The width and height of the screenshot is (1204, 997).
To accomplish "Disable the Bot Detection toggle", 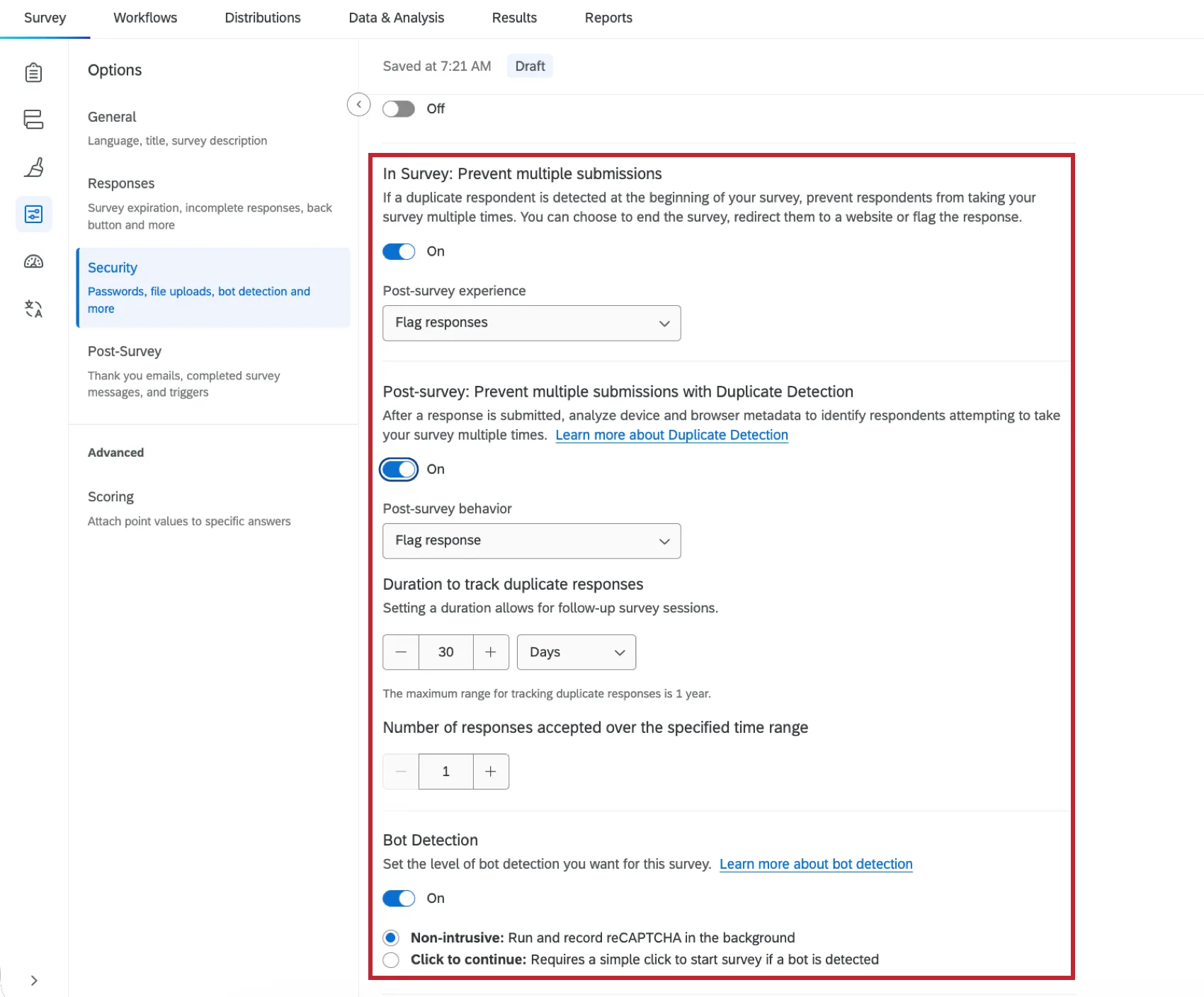I will coord(399,899).
